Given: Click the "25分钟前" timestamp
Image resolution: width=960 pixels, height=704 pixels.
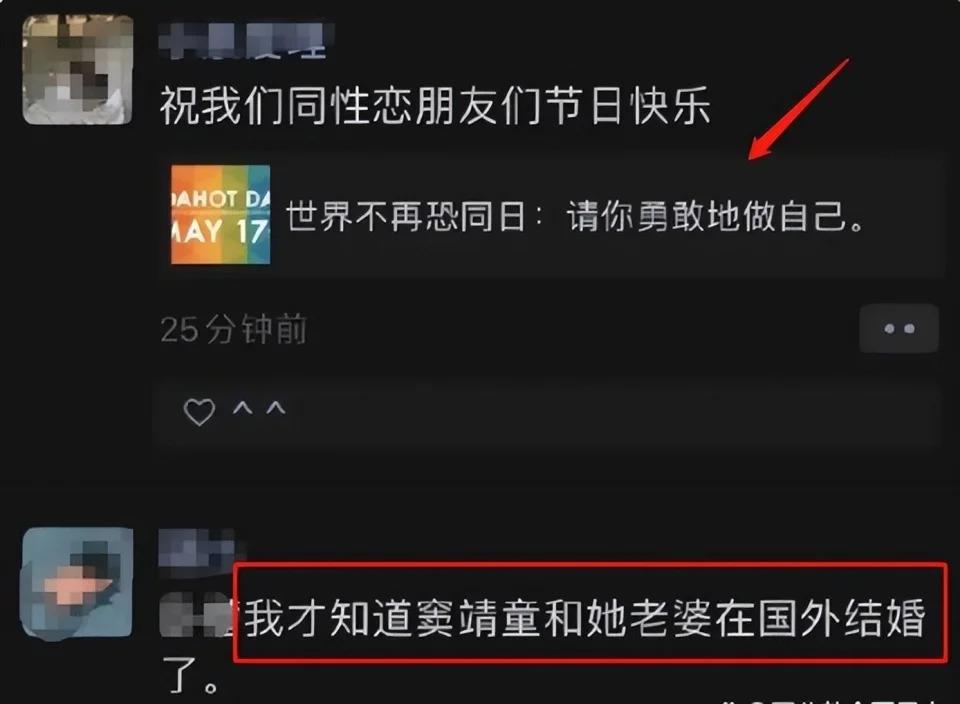Looking at the screenshot, I should click(x=233, y=329).
